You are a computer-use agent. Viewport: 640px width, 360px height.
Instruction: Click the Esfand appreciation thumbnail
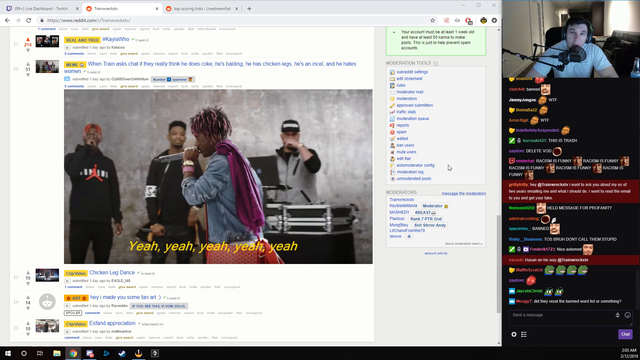coord(47,326)
